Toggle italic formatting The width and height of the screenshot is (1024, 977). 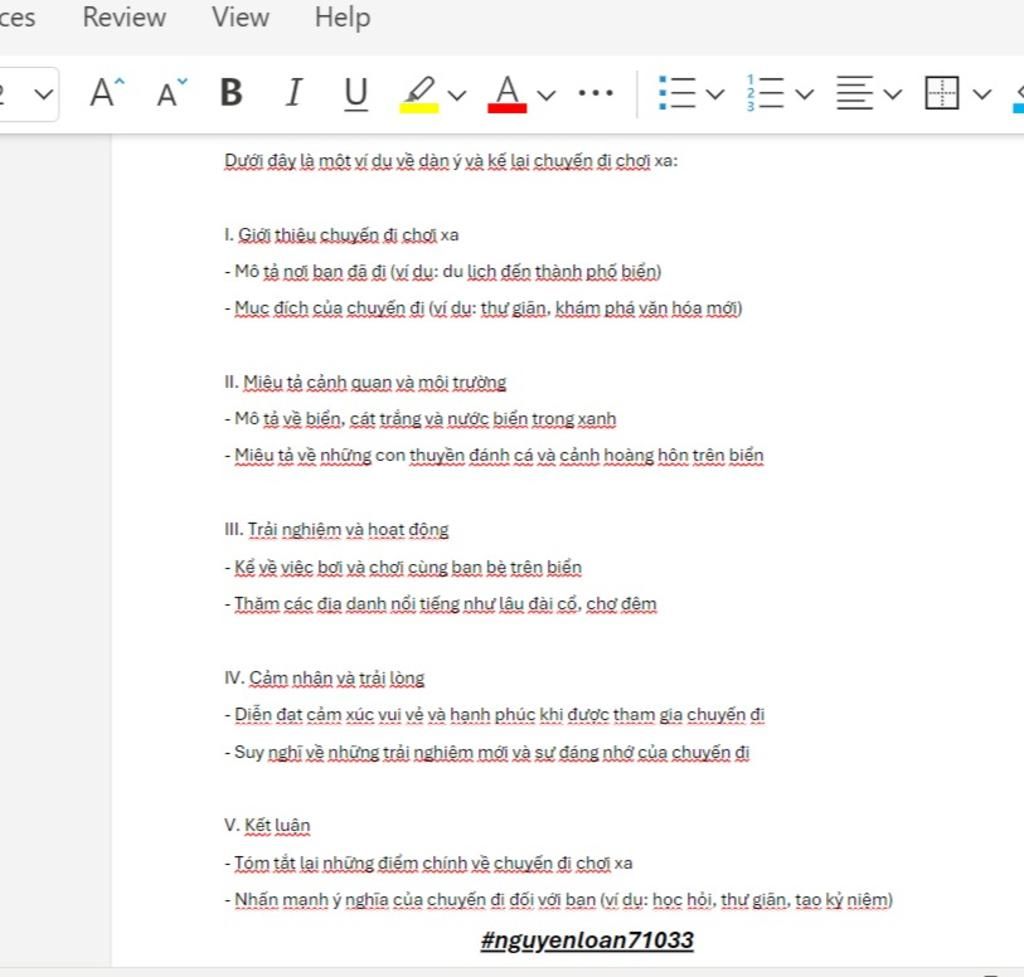point(294,93)
